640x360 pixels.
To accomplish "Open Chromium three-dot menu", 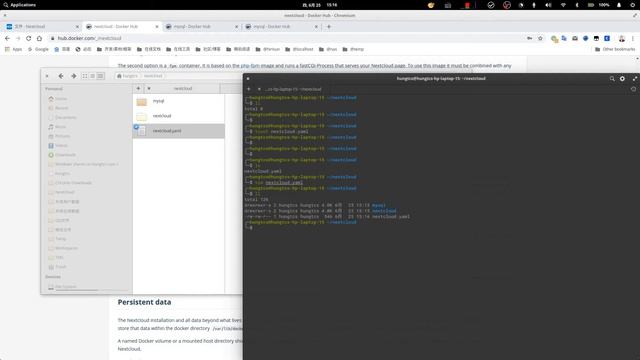I will 633,38.
